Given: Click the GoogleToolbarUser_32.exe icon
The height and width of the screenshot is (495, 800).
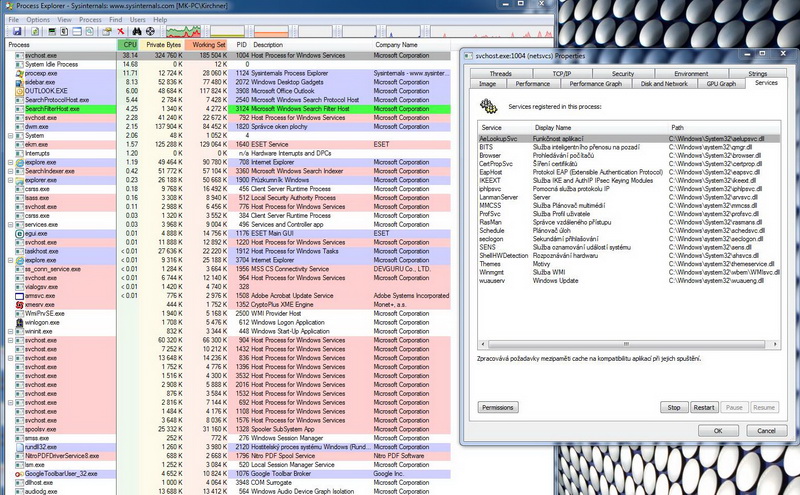Looking at the screenshot, I should click(x=19, y=474).
